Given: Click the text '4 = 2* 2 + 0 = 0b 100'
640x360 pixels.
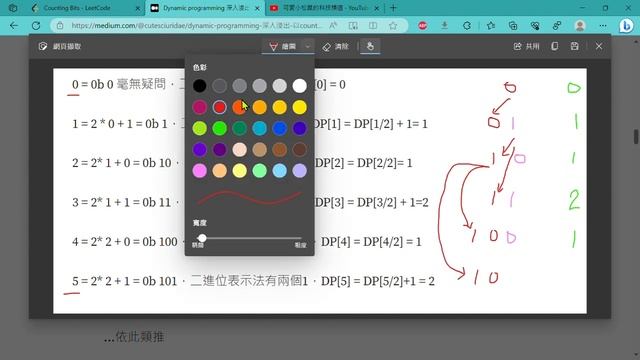Looking at the screenshot, I should pyautogui.click(x=125, y=242).
